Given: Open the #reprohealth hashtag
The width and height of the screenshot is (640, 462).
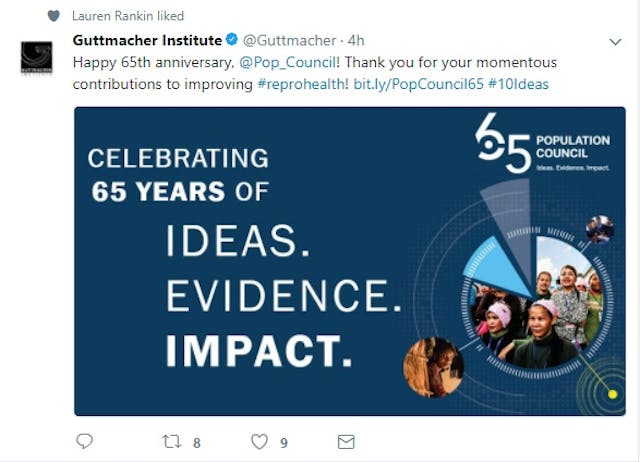Looking at the screenshot, I should tap(302, 84).
